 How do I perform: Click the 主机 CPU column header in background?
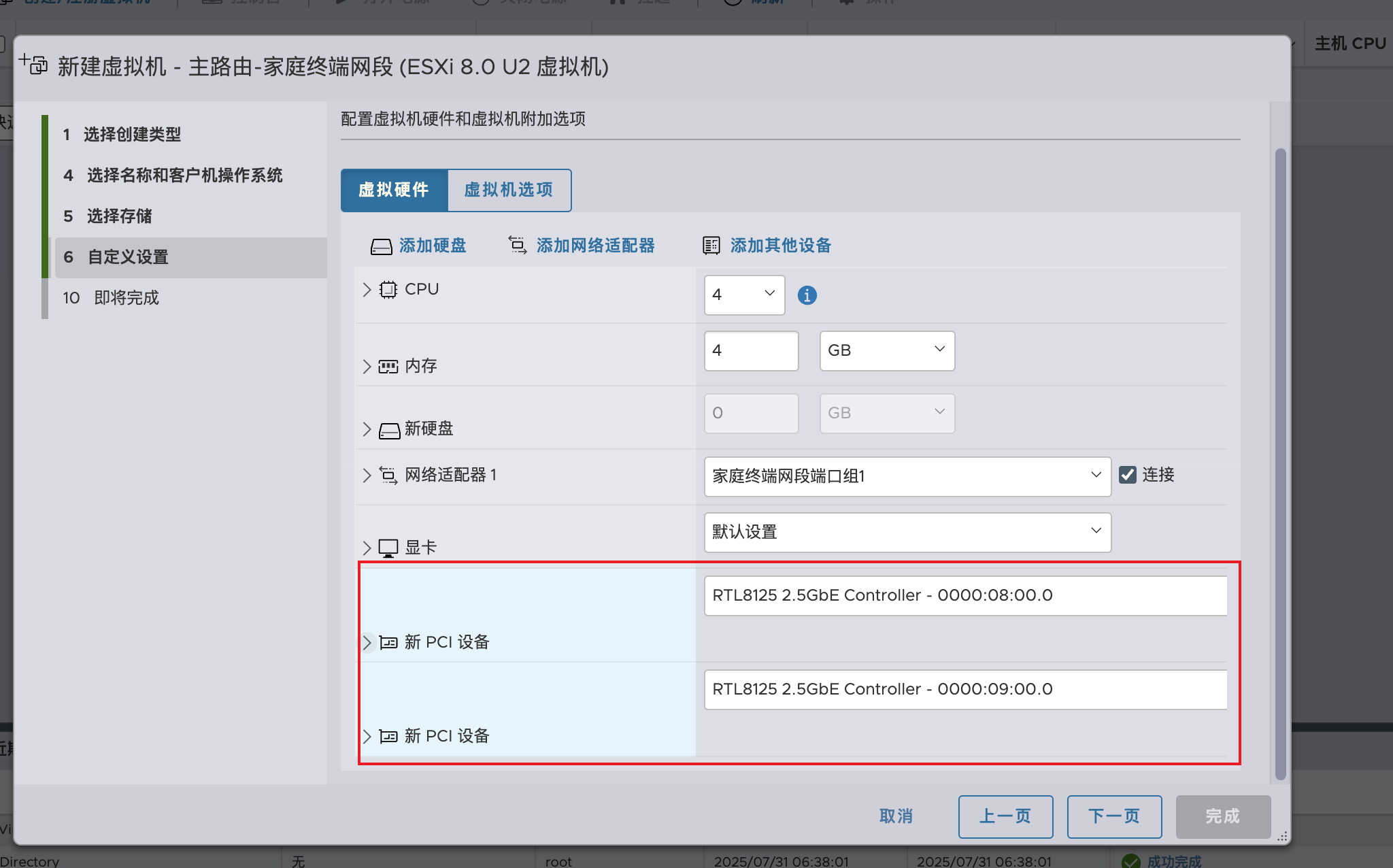point(1350,44)
